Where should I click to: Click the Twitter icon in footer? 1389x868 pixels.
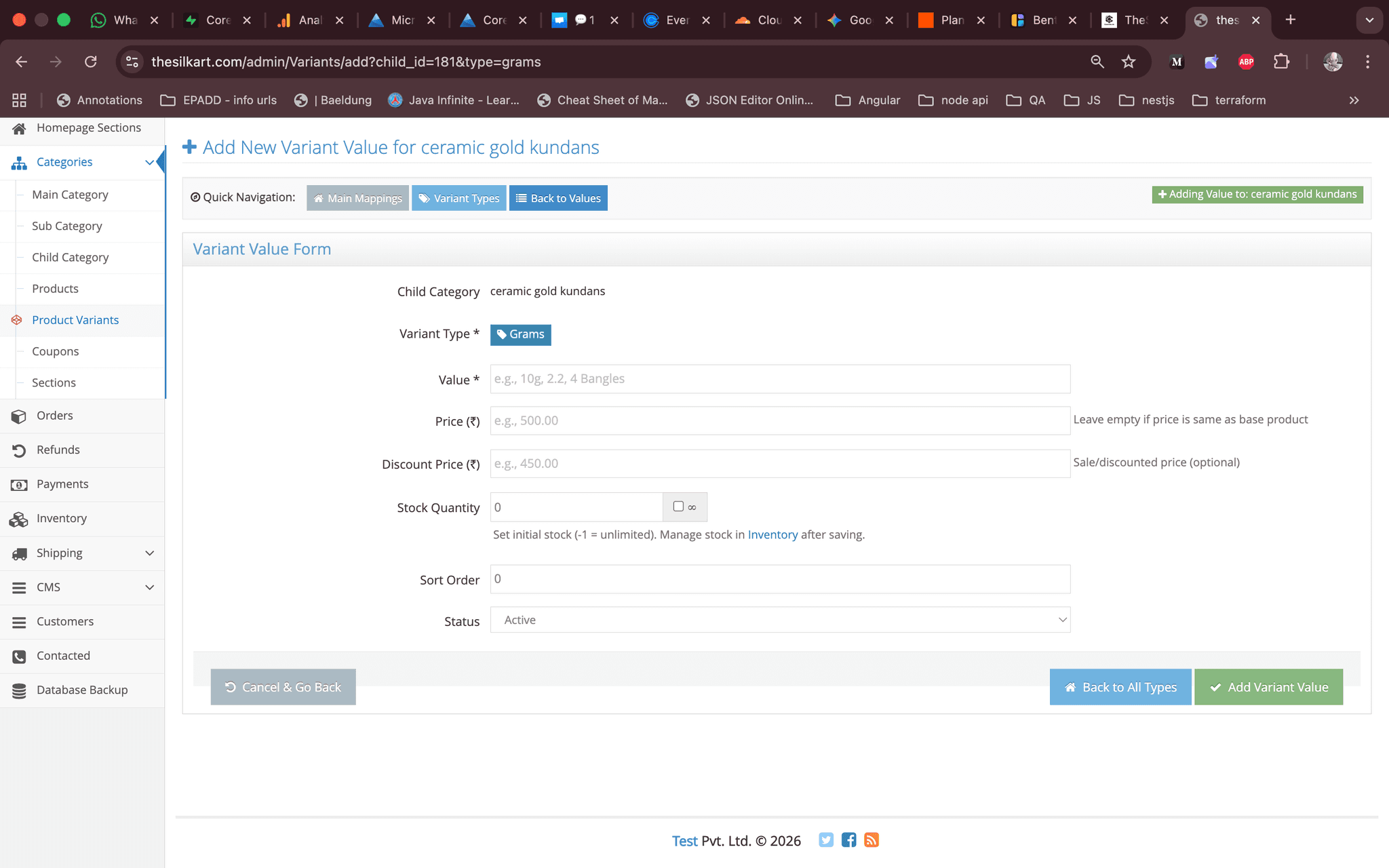pyautogui.click(x=825, y=840)
